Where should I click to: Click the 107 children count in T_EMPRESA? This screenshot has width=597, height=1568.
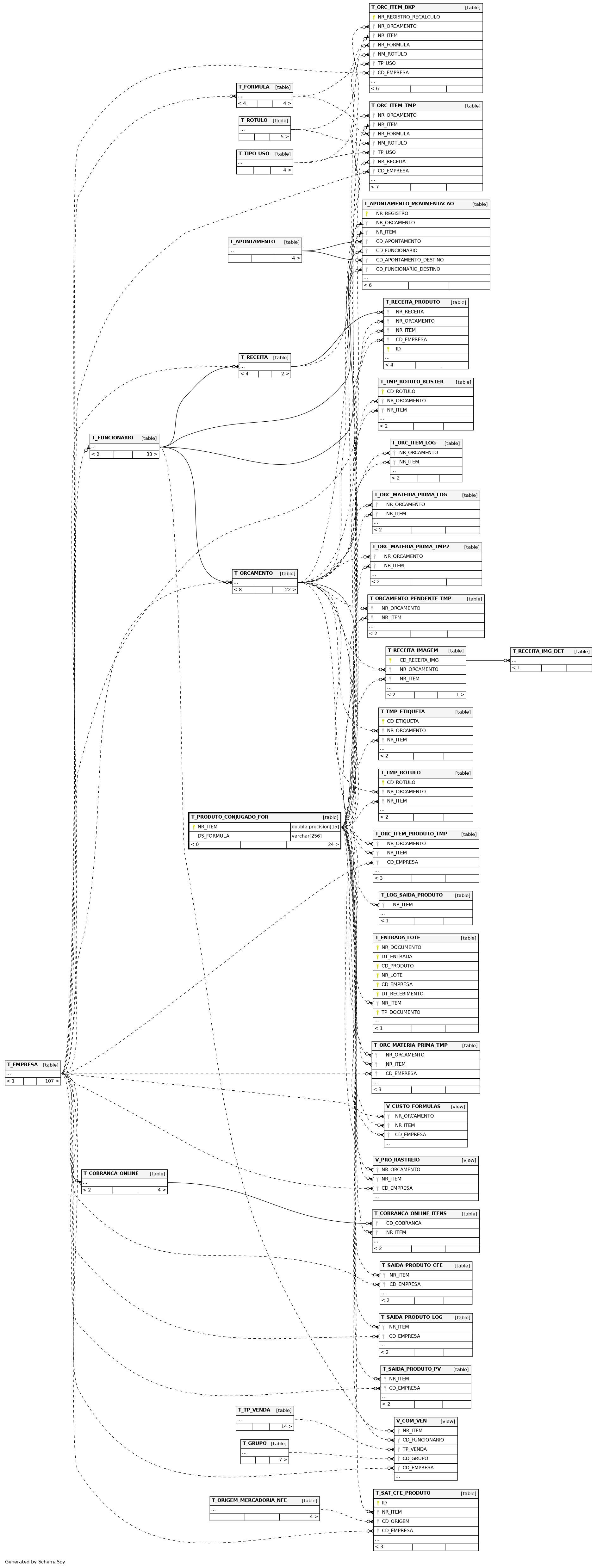52,1081
